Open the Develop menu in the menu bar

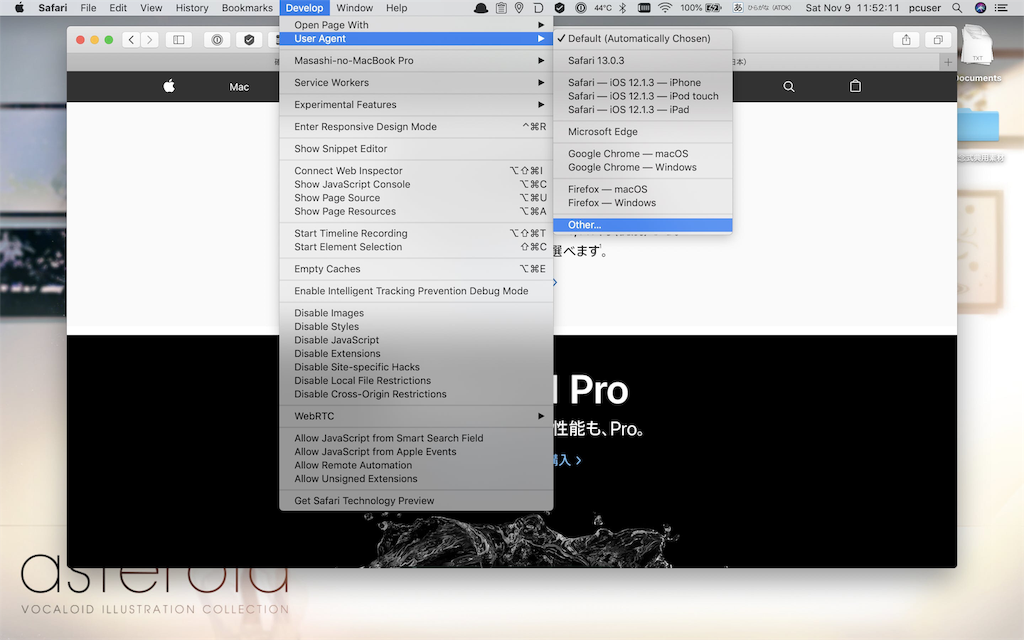[304, 8]
